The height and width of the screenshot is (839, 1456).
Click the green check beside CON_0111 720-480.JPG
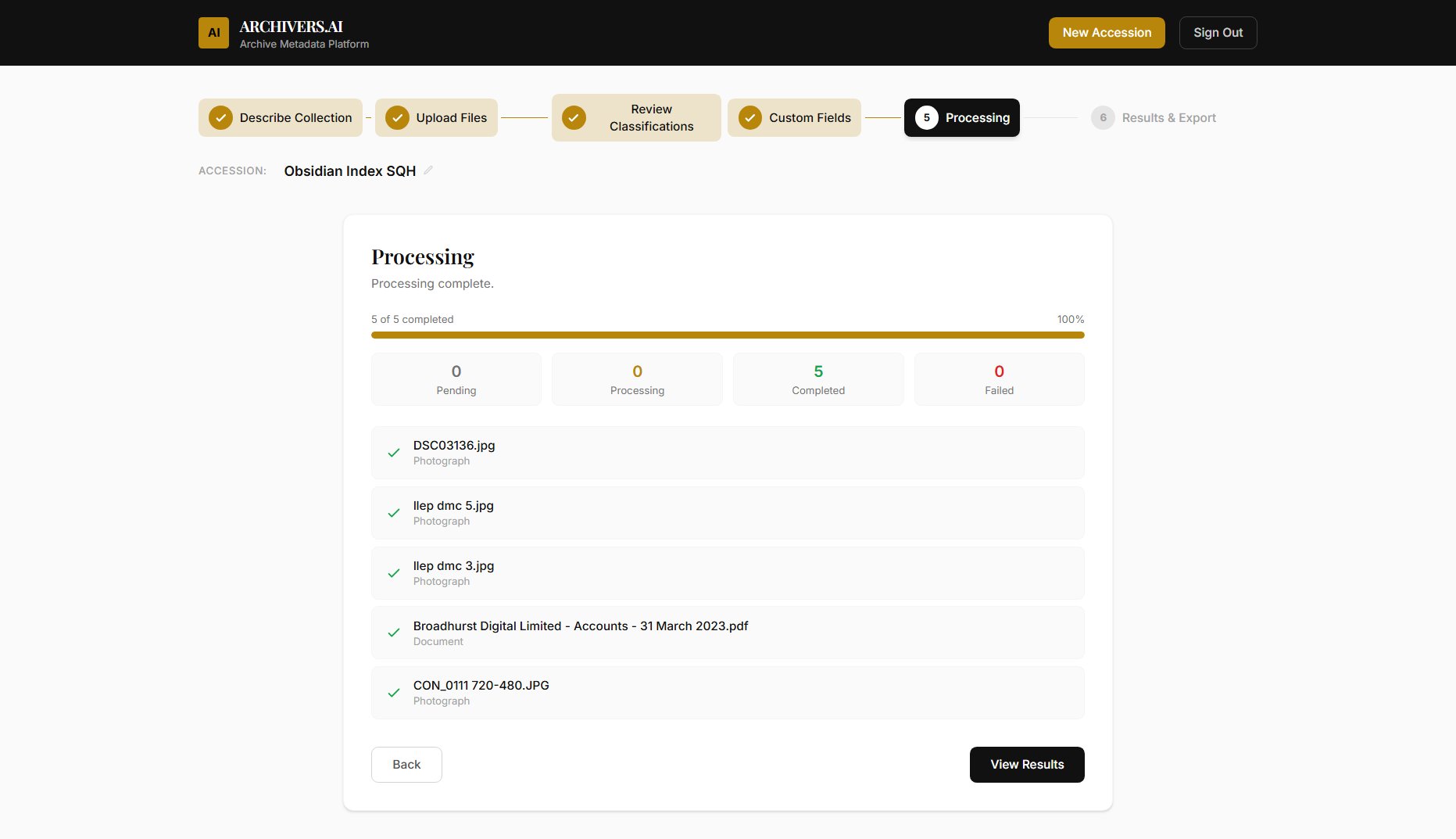(x=393, y=693)
